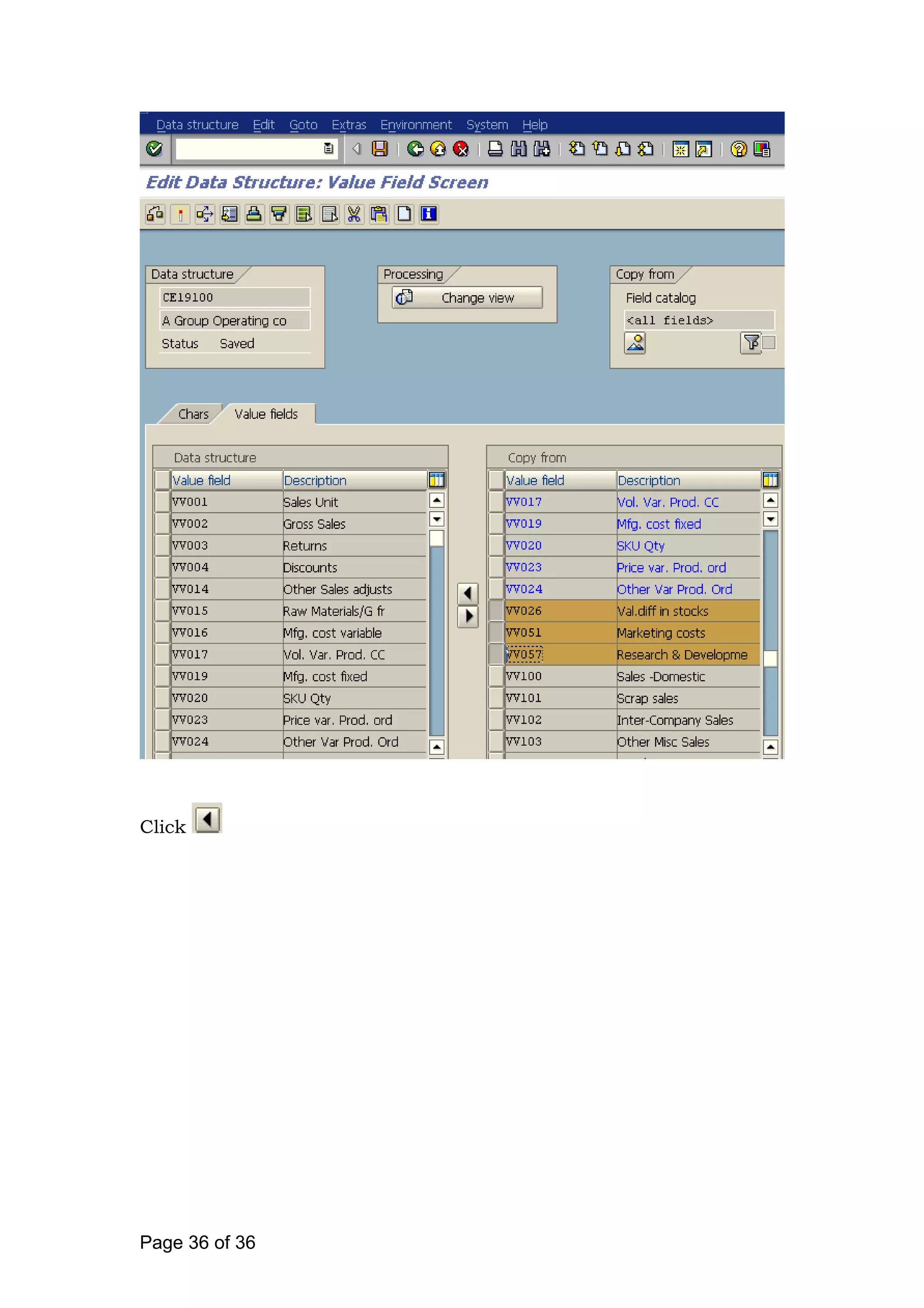Open column settings of Data structure table
924x1308 pixels.
coord(436,480)
